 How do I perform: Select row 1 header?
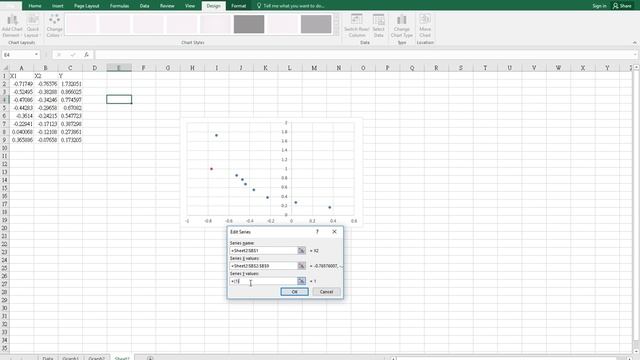coord(4,76)
